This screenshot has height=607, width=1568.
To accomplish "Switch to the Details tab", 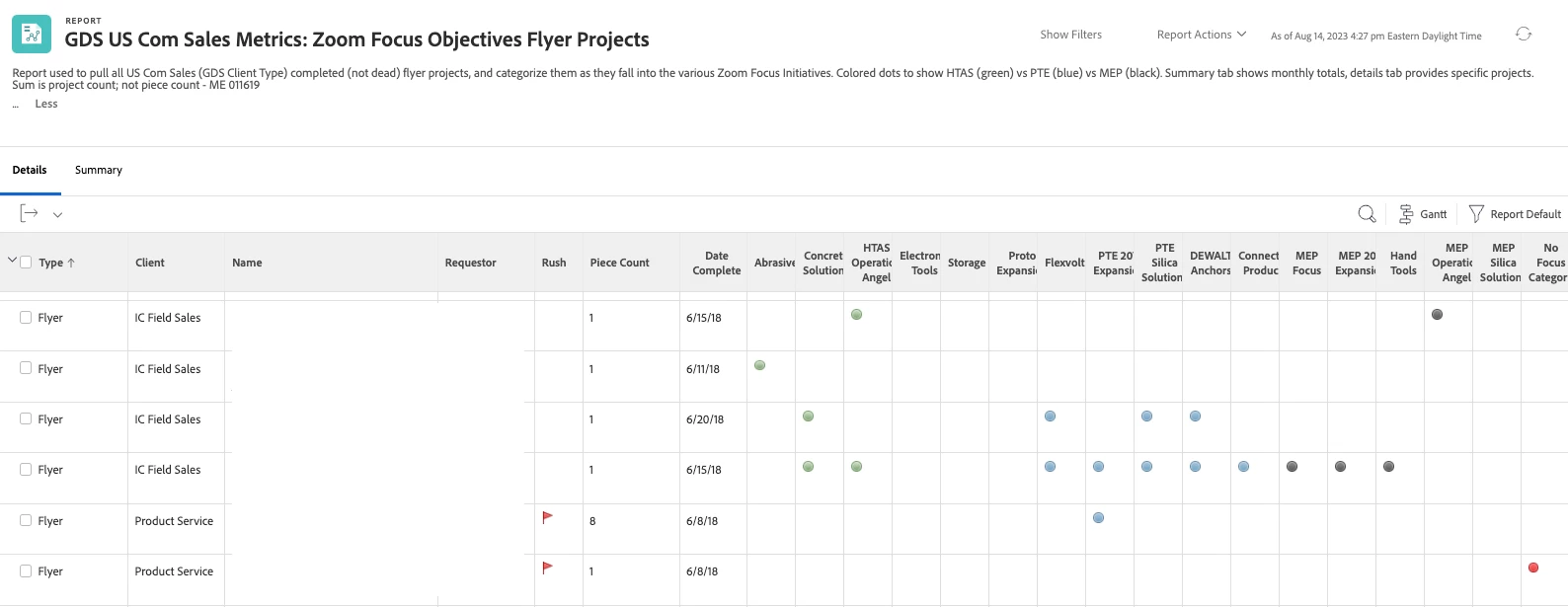I will coord(30,170).
